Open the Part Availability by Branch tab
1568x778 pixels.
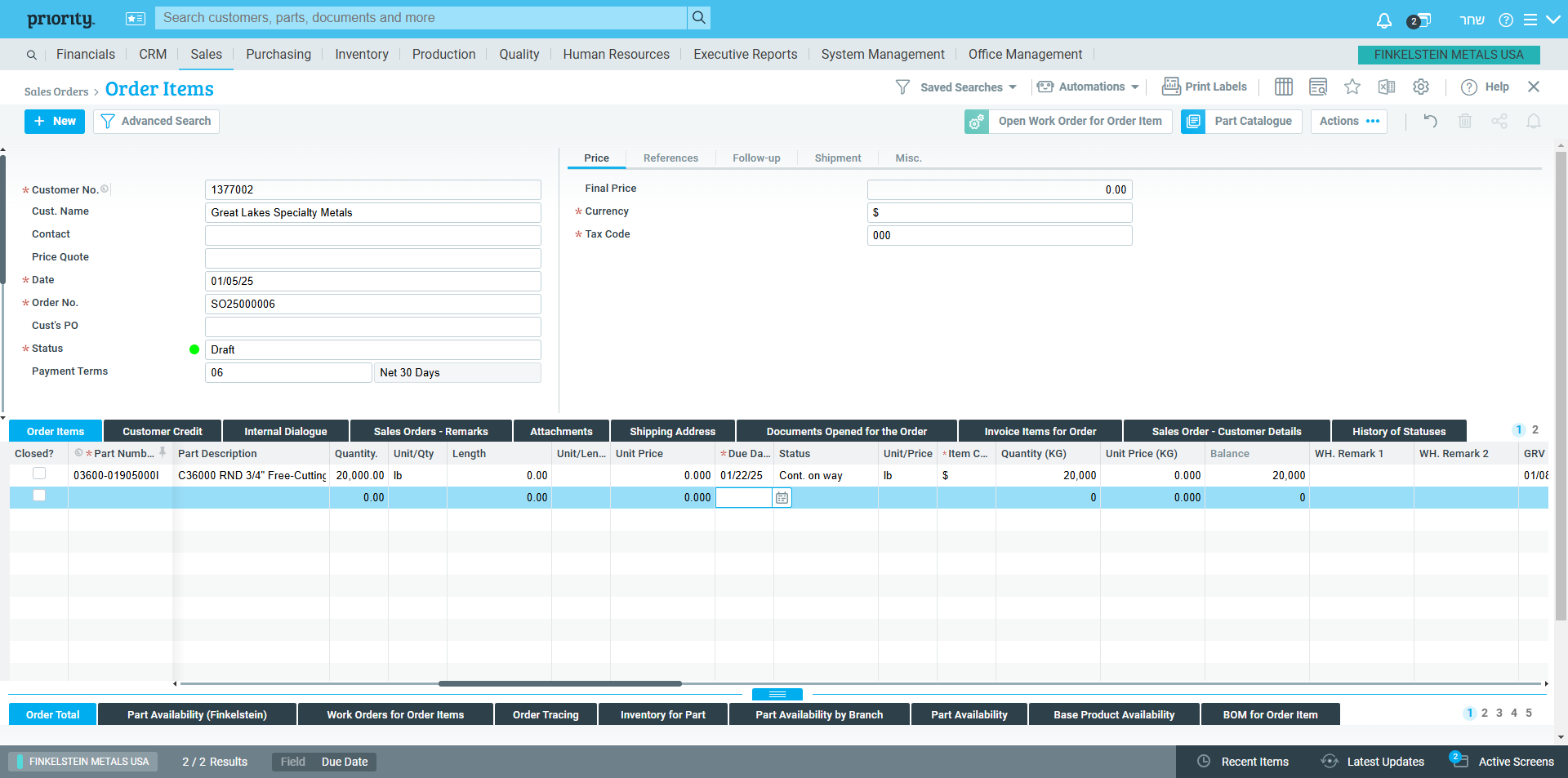pyautogui.click(x=819, y=714)
